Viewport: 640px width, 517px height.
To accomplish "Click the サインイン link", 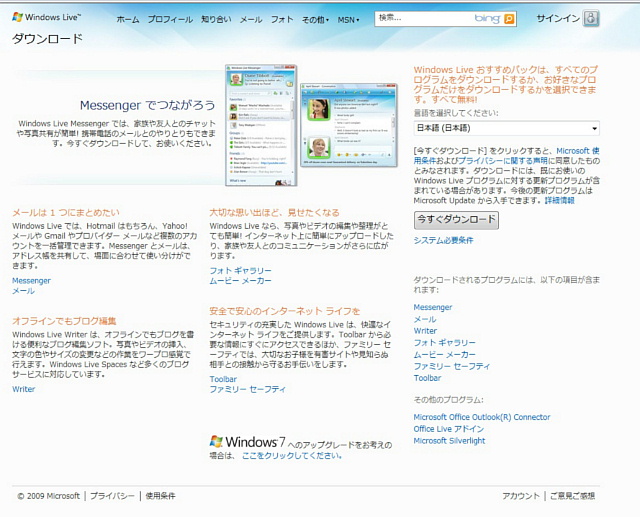I will (x=558, y=18).
